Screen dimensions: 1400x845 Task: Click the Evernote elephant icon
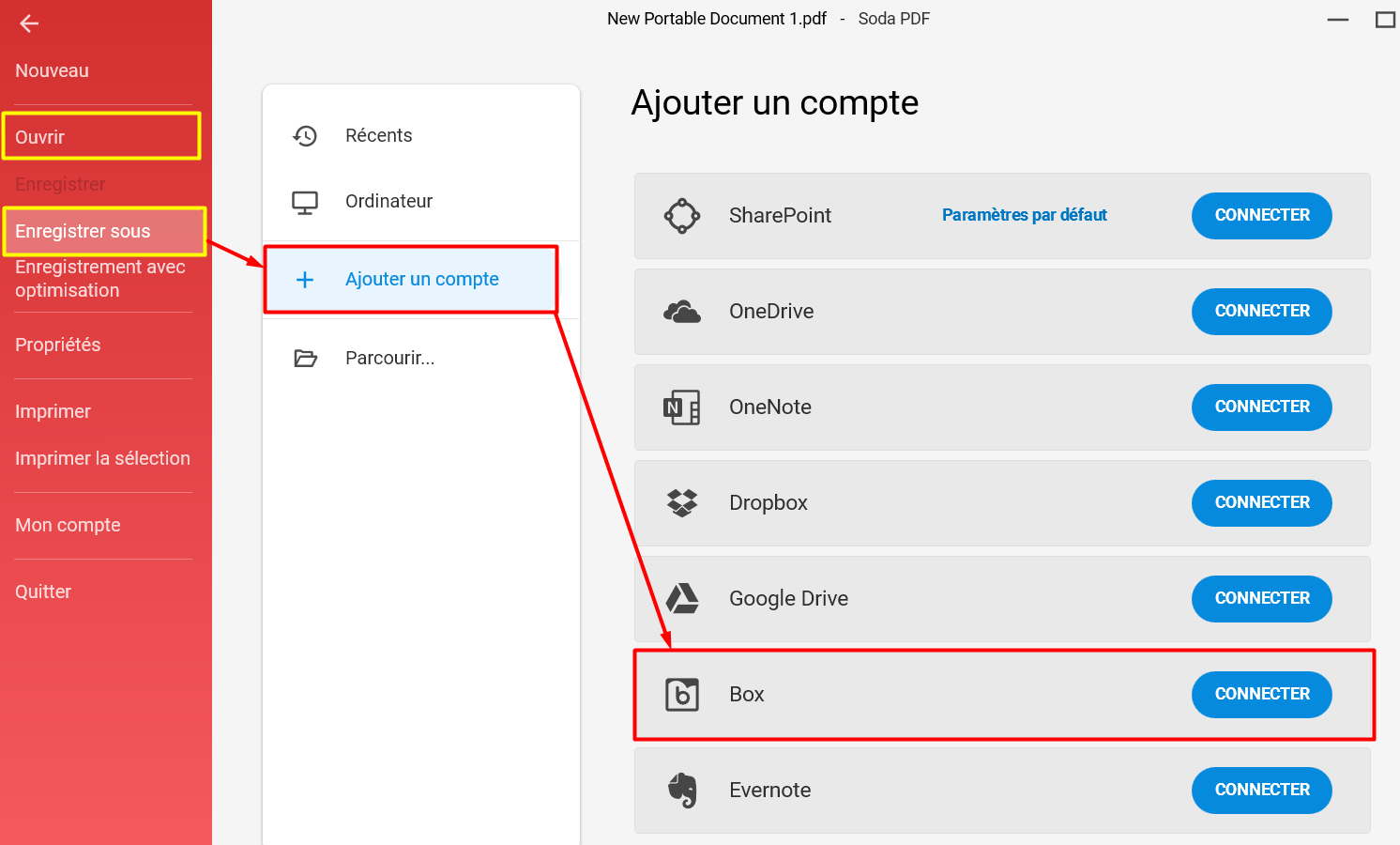(682, 791)
